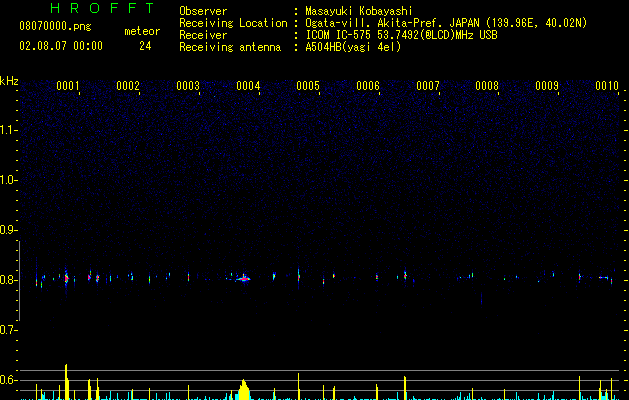This screenshot has height=400, width=629.
Task: Select the meteor count value 24
Action: pyautogui.click(x=145, y=46)
